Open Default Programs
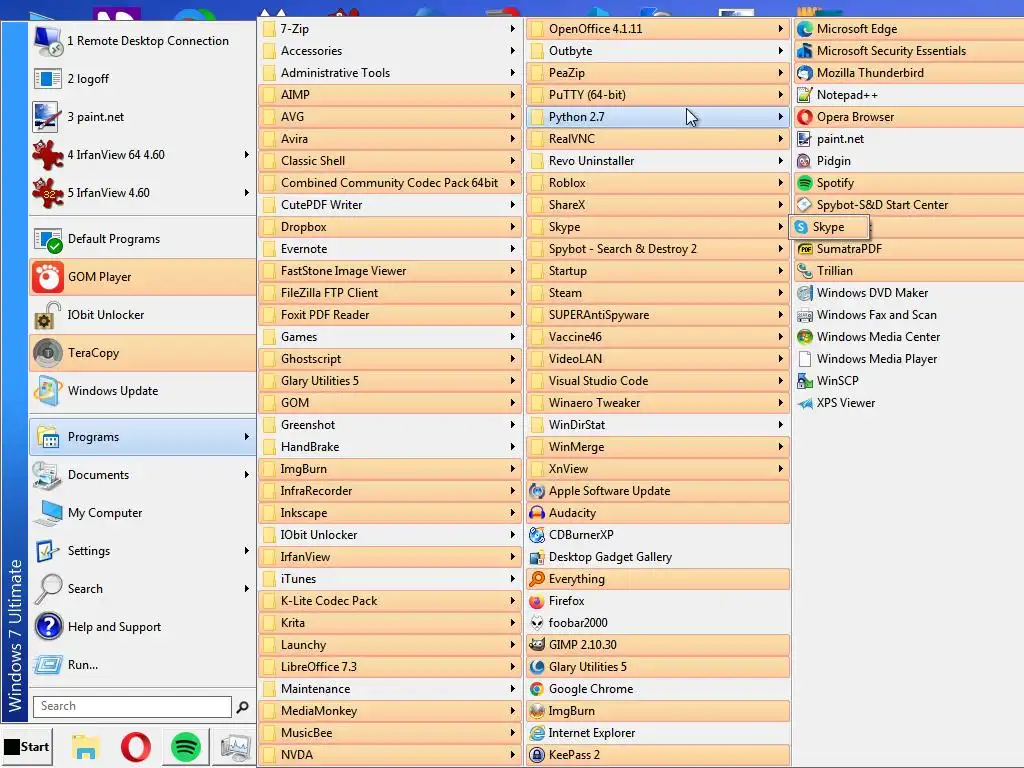This screenshot has width=1024, height=768. point(142,239)
